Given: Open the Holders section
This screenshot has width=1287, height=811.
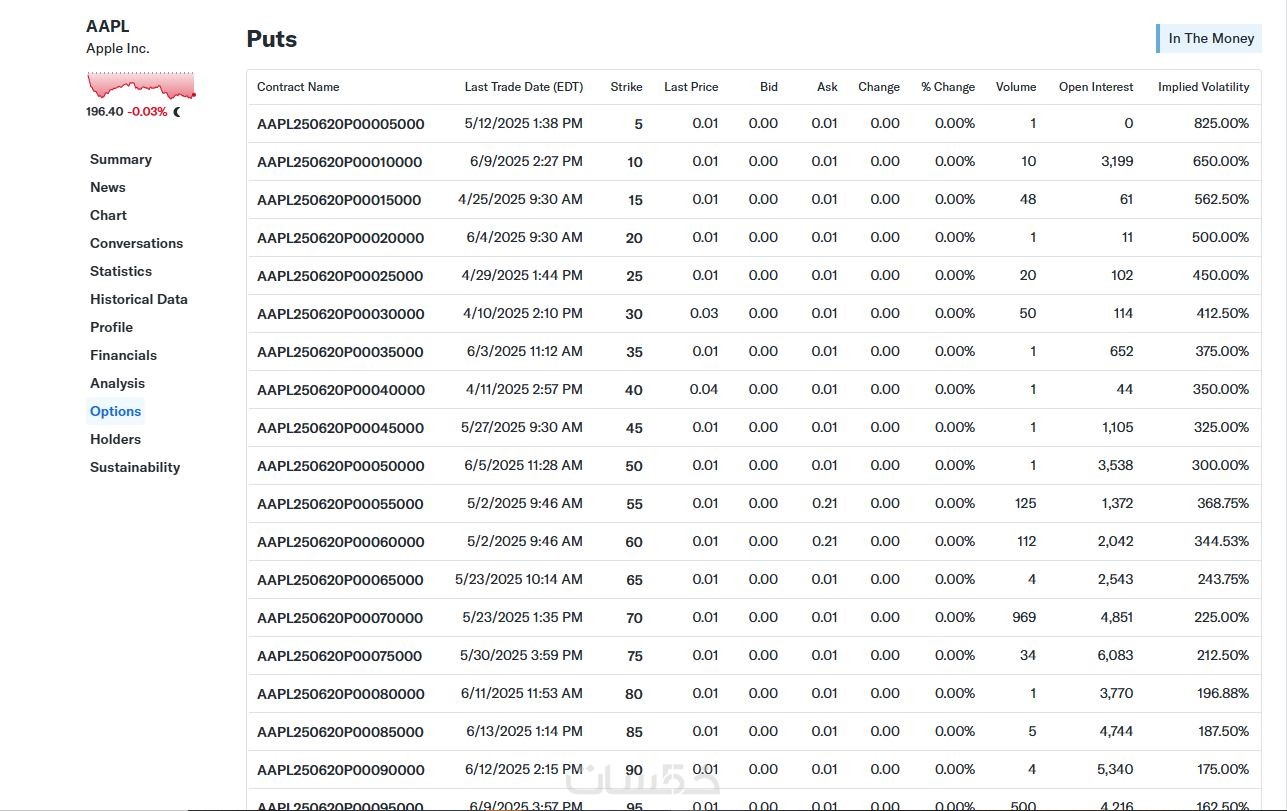Looking at the screenshot, I should click(116, 439).
